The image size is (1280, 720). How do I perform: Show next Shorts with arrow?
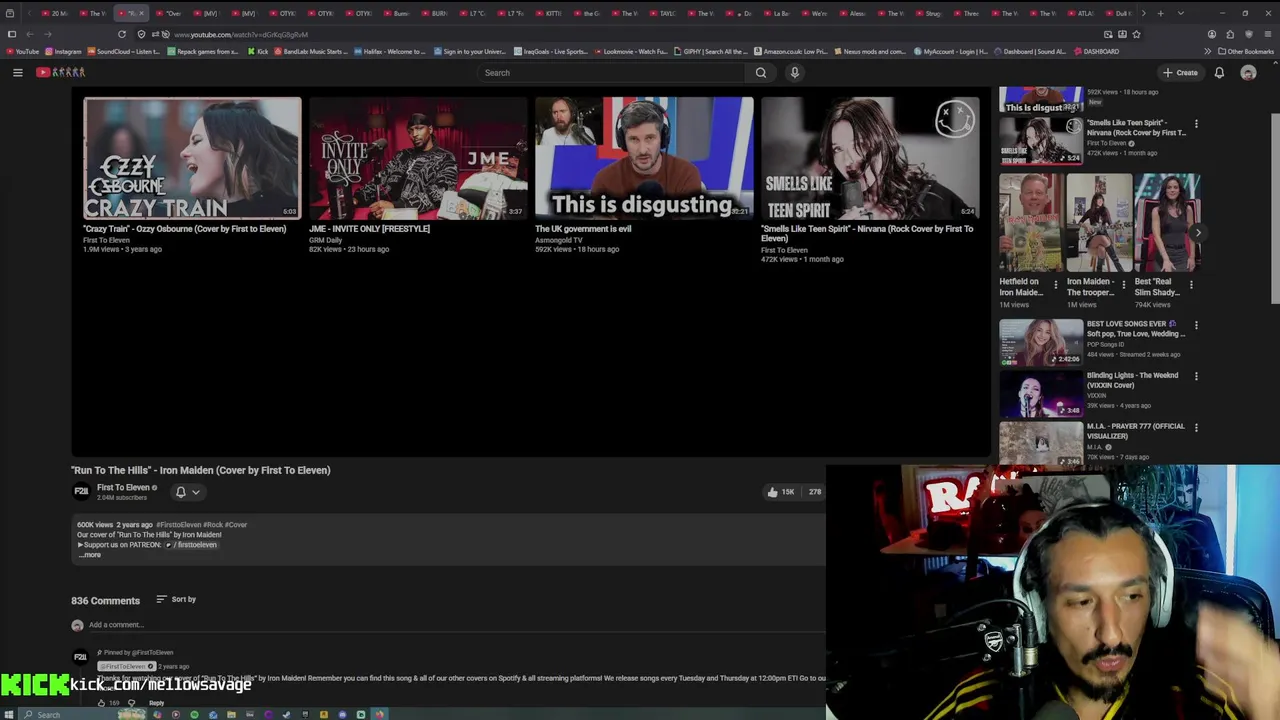[1198, 232]
